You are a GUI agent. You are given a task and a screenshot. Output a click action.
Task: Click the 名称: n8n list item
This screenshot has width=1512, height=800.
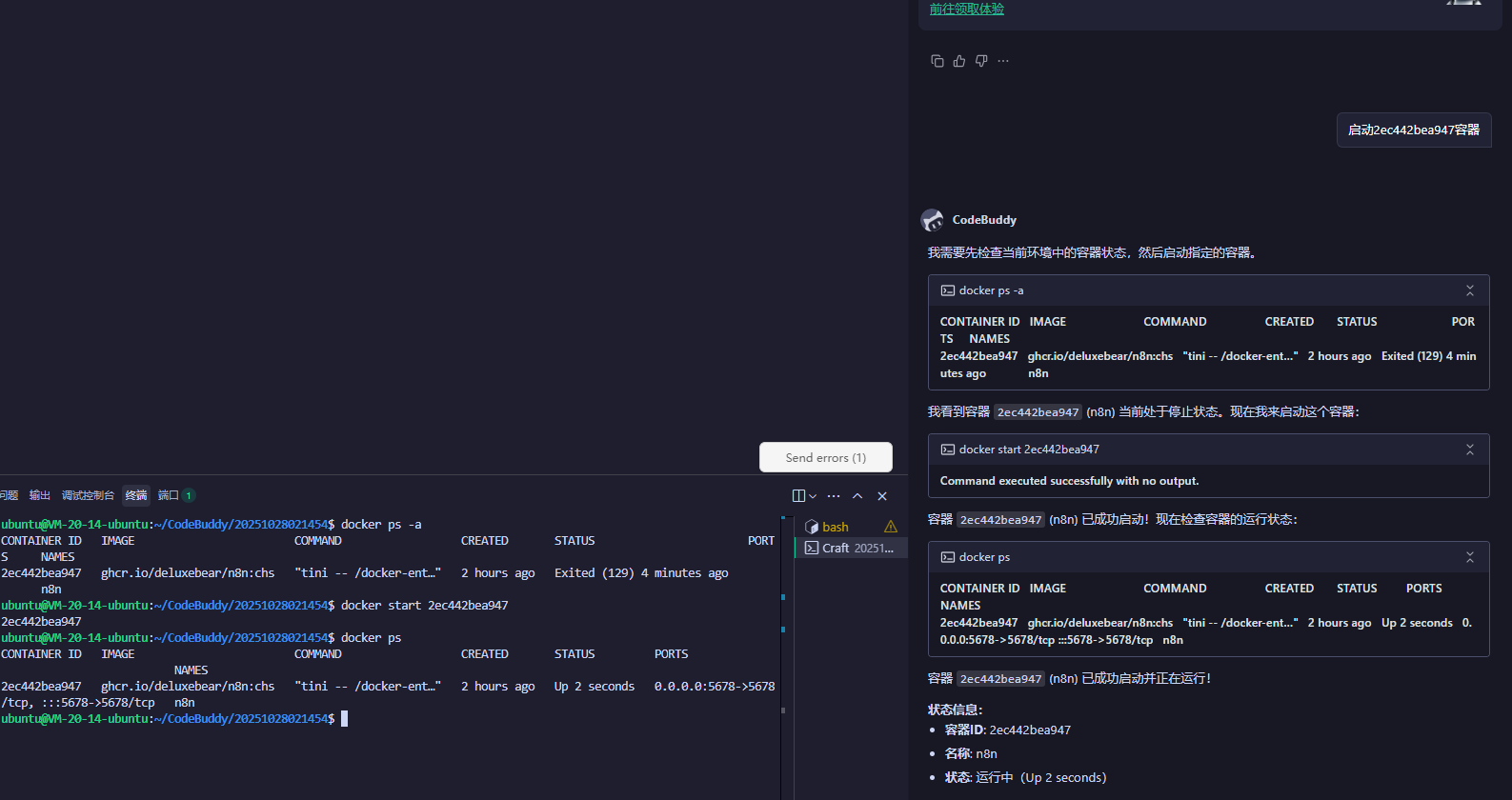971,753
